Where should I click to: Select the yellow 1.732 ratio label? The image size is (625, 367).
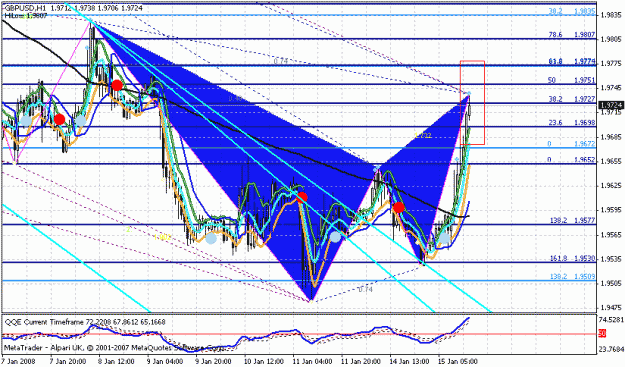(423, 136)
